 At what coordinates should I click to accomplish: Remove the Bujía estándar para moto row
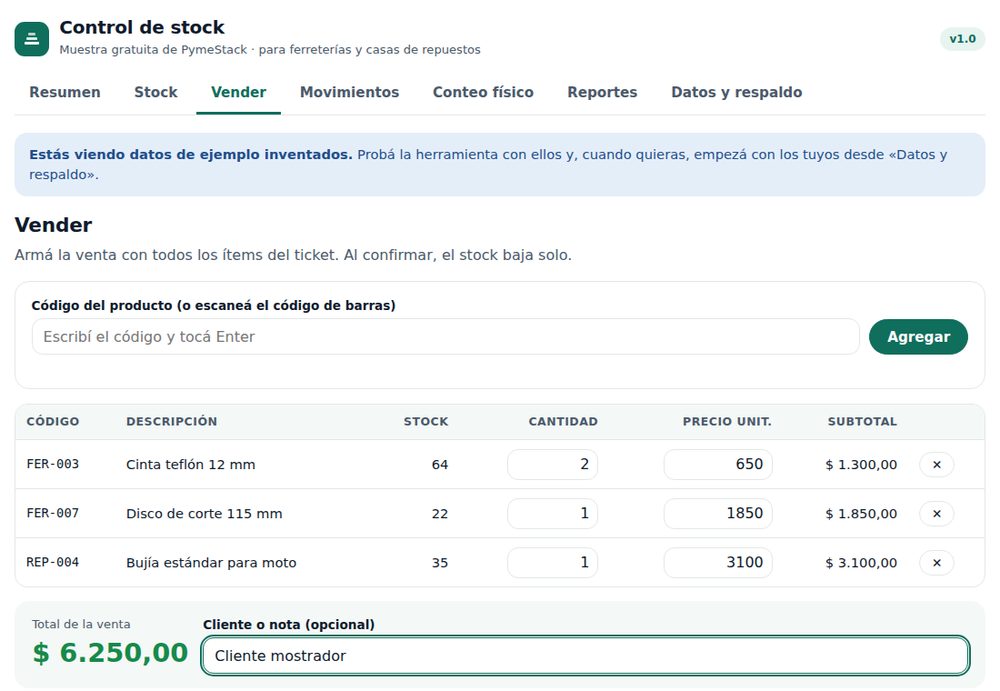[x=936, y=563]
